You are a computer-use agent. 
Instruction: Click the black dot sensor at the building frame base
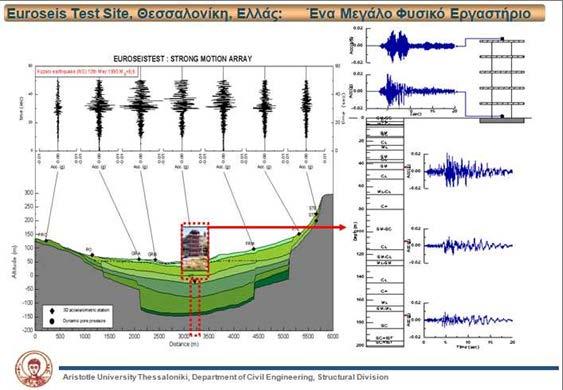pyautogui.click(x=502, y=116)
